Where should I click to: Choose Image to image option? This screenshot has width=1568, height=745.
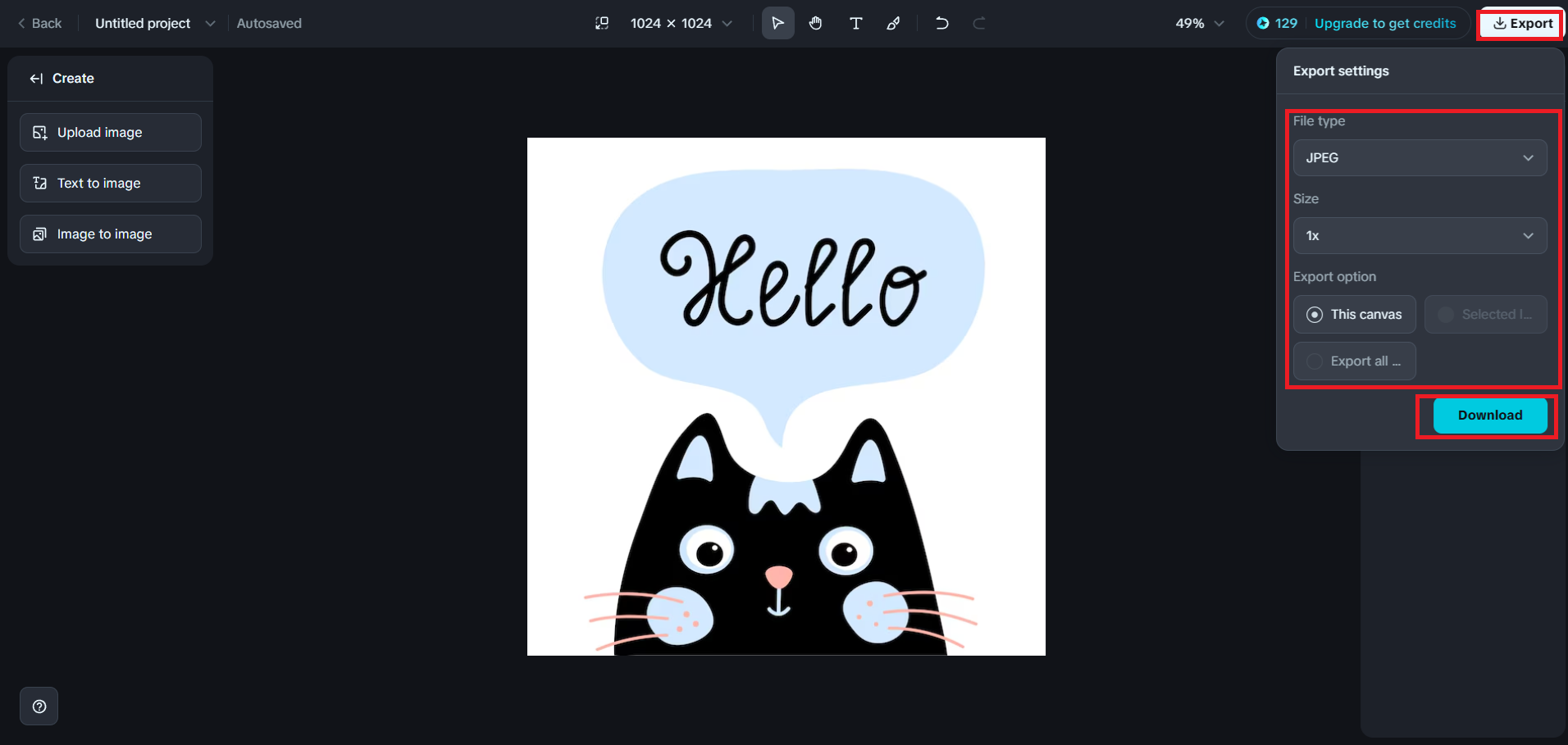point(111,234)
